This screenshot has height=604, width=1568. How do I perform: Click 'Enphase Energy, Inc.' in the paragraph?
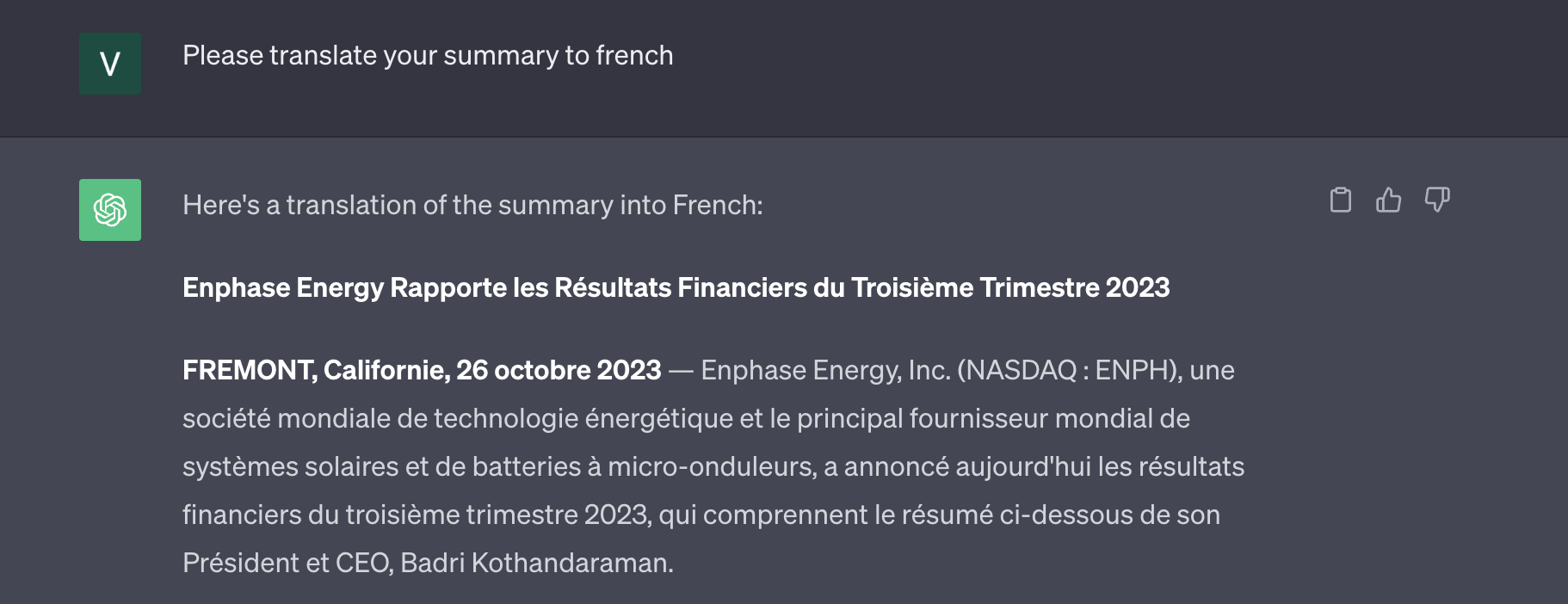pyautogui.click(x=825, y=370)
